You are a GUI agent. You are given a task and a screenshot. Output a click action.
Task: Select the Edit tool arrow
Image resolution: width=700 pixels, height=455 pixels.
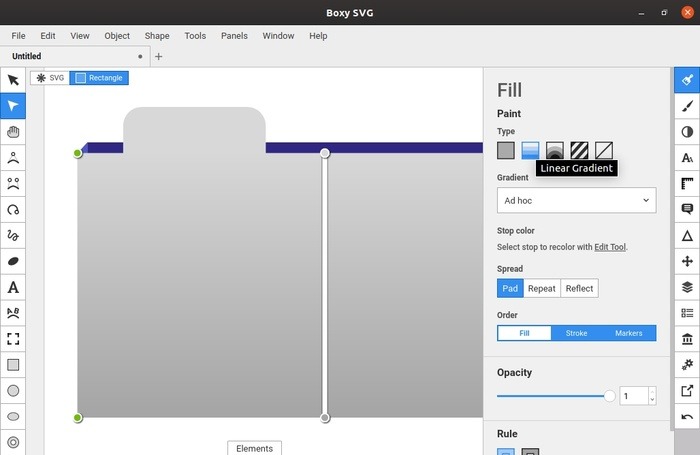point(13,106)
